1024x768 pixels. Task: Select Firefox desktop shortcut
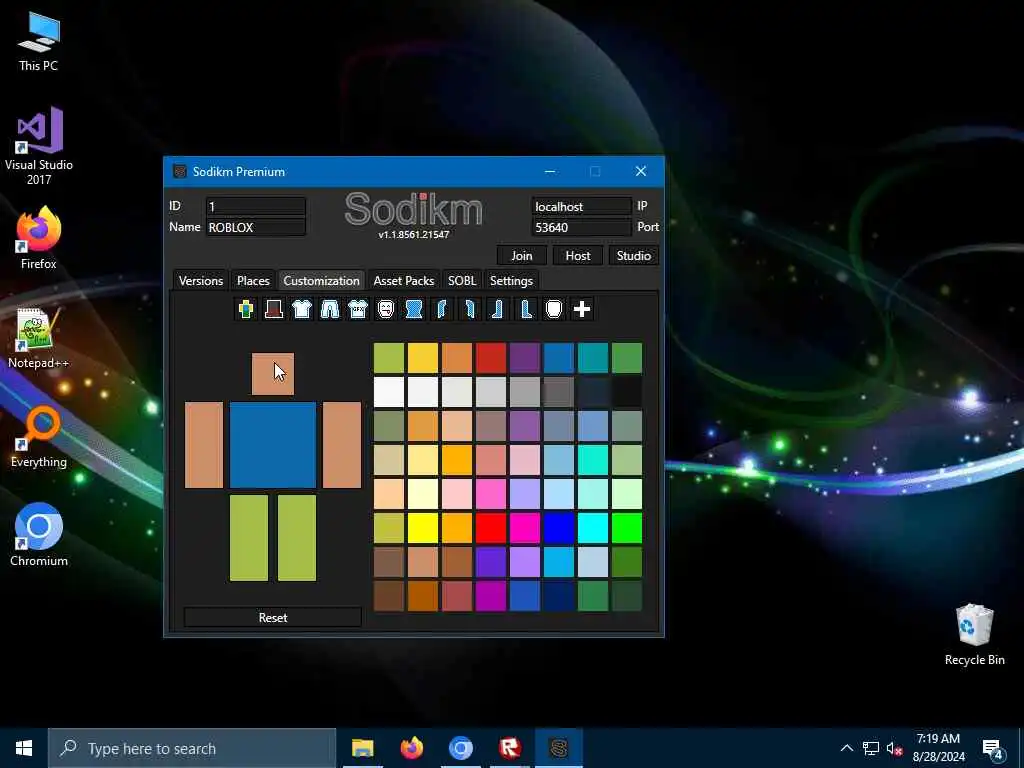(39, 238)
